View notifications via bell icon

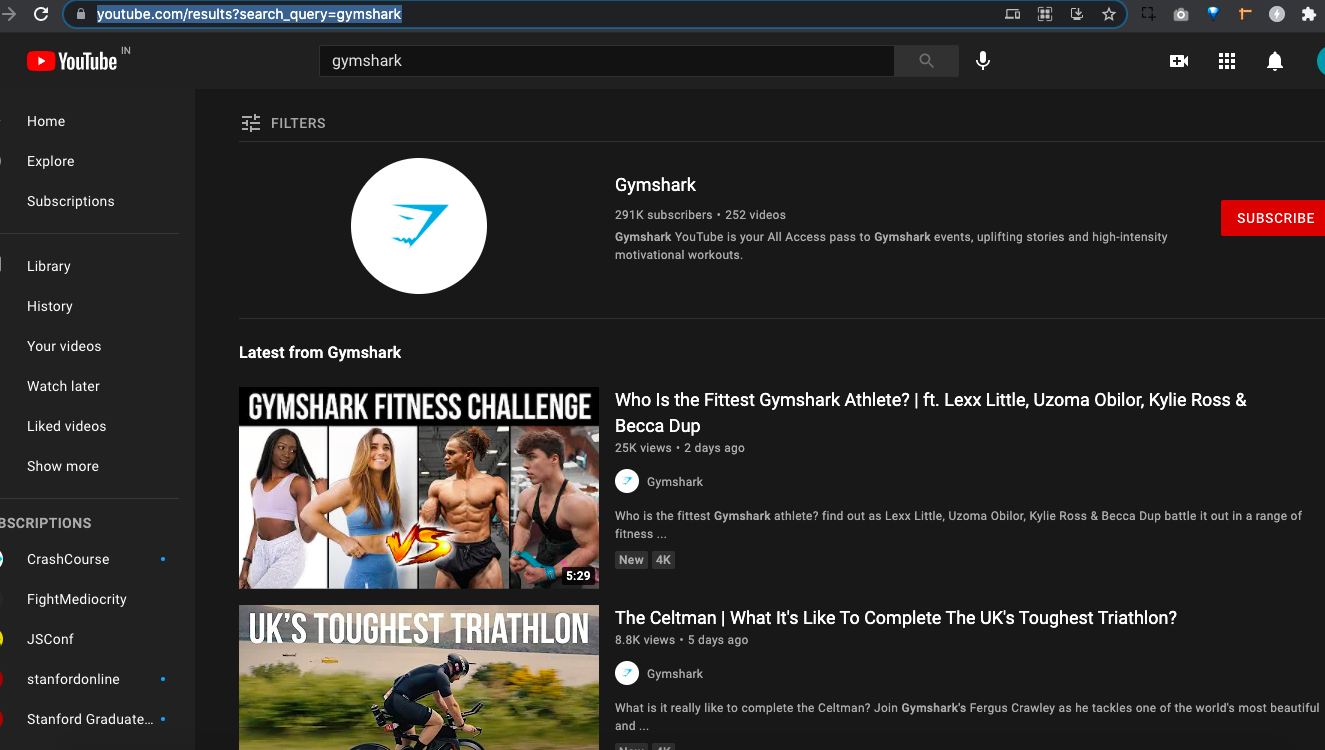coord(1275,61)
